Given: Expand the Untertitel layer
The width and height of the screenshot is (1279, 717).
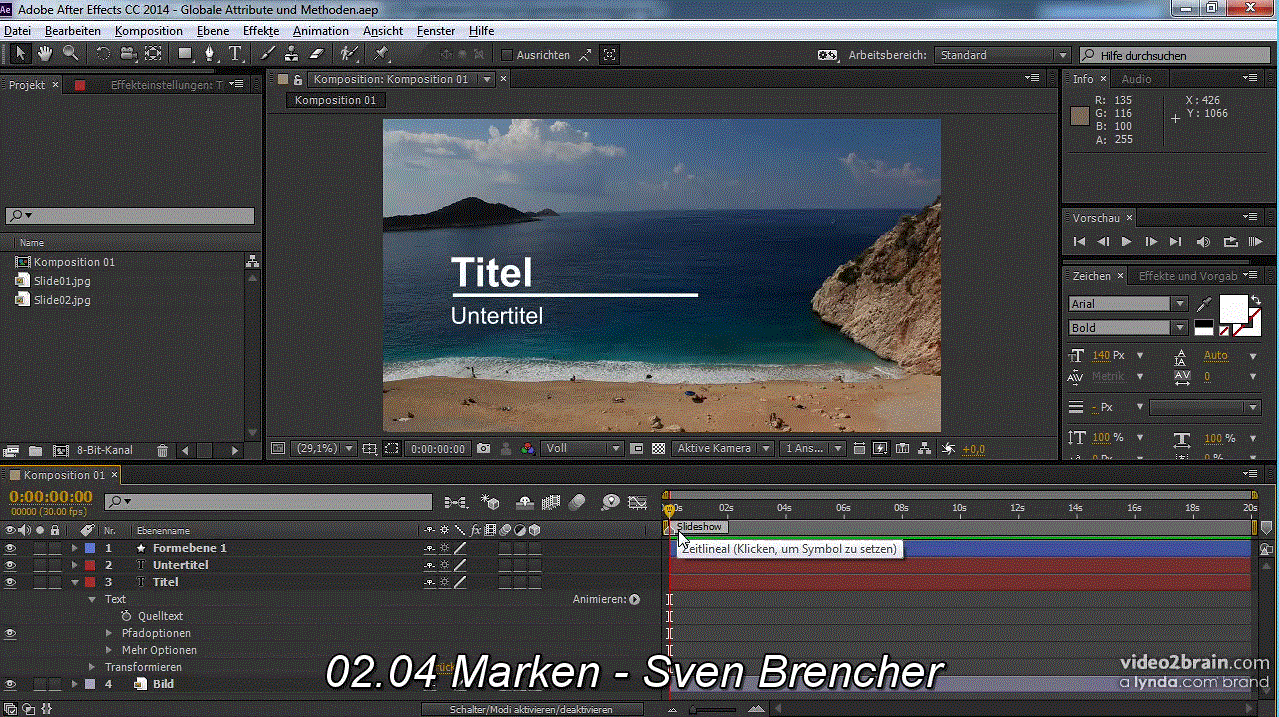Looking at the screenshot, I should coord(74,565).
